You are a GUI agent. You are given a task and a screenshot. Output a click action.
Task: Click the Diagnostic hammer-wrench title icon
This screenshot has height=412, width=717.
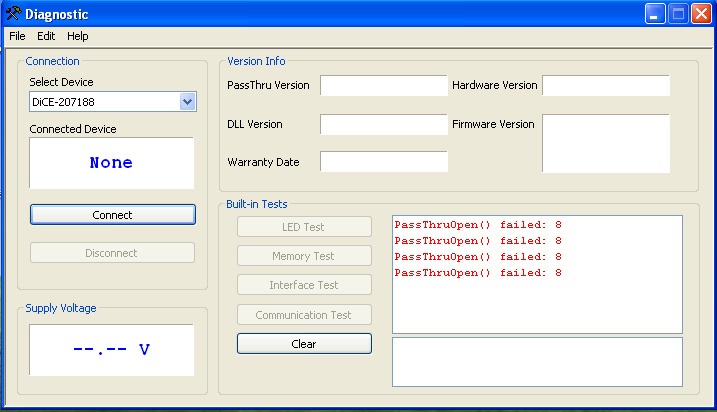13,14
